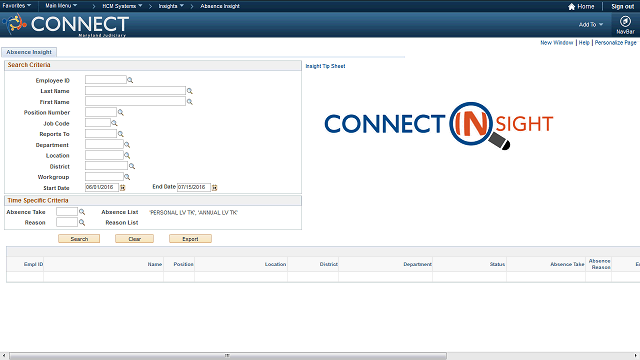Focus the Reason input field

[67, 222]
